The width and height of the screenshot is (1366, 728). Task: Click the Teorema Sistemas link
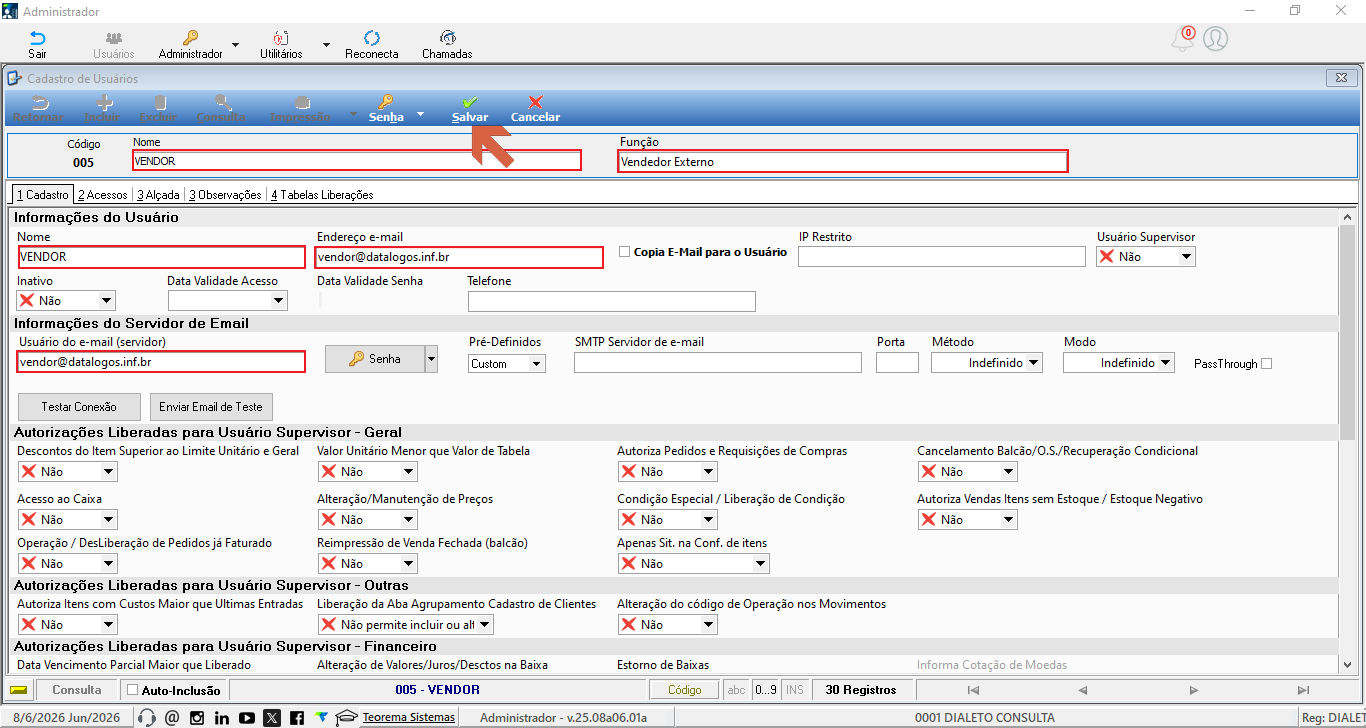(x=408, y=717)
